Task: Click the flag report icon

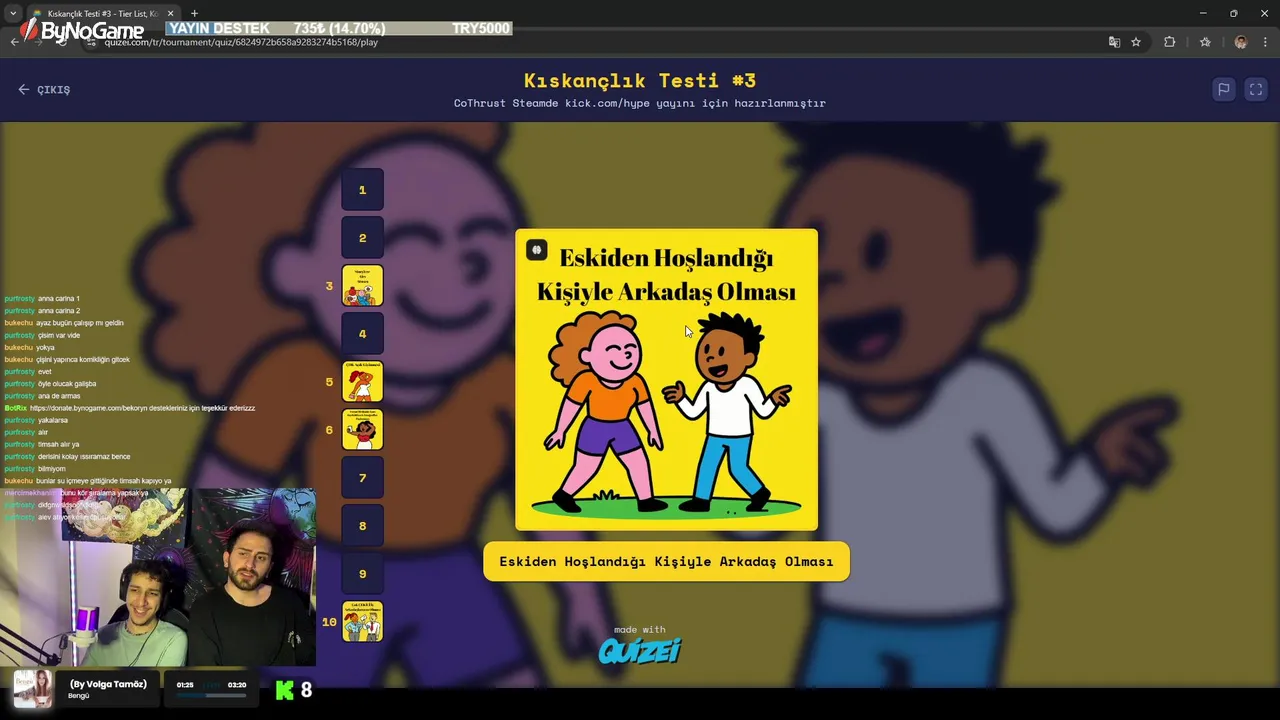Action: 1223,89
